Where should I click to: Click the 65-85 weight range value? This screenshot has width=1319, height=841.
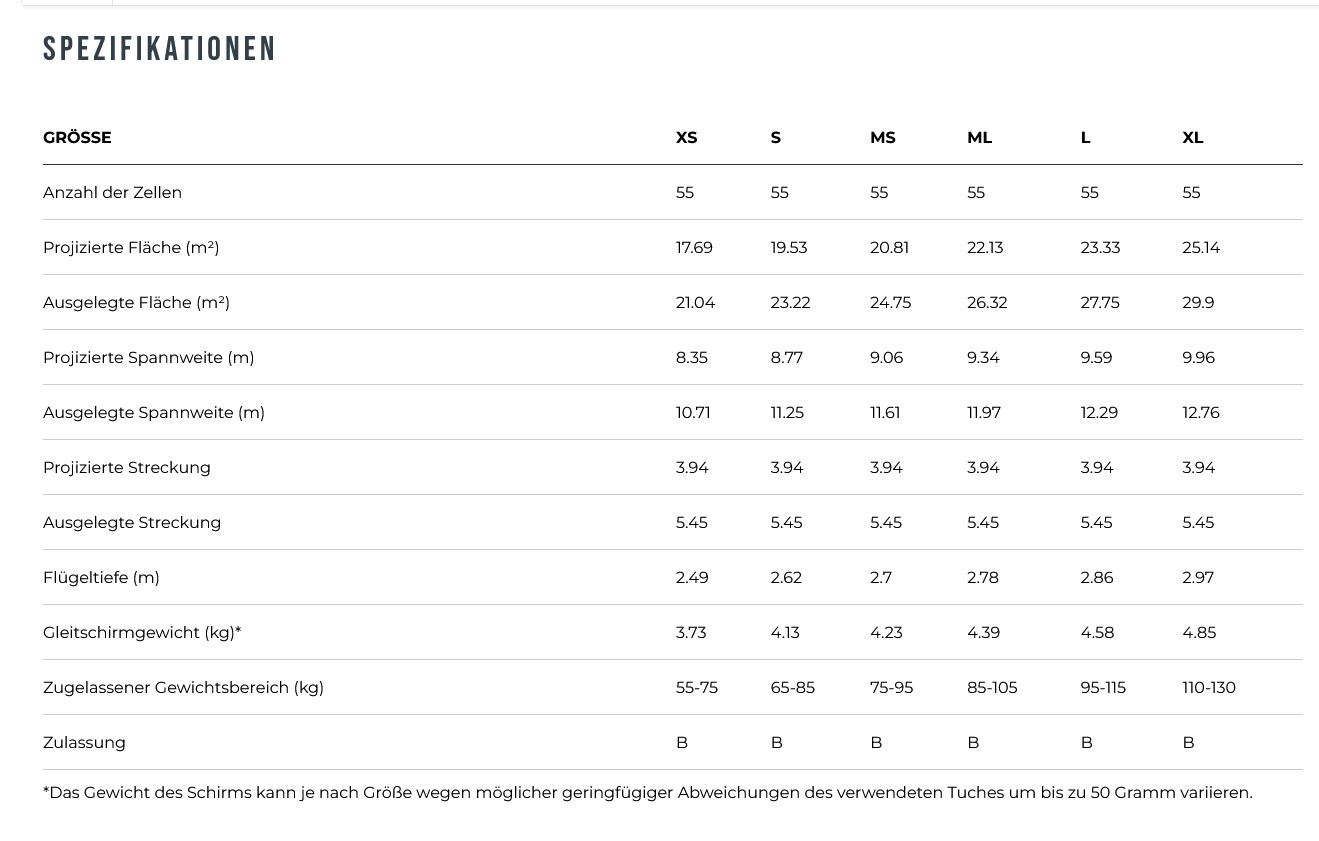click(x=792, y=688)
